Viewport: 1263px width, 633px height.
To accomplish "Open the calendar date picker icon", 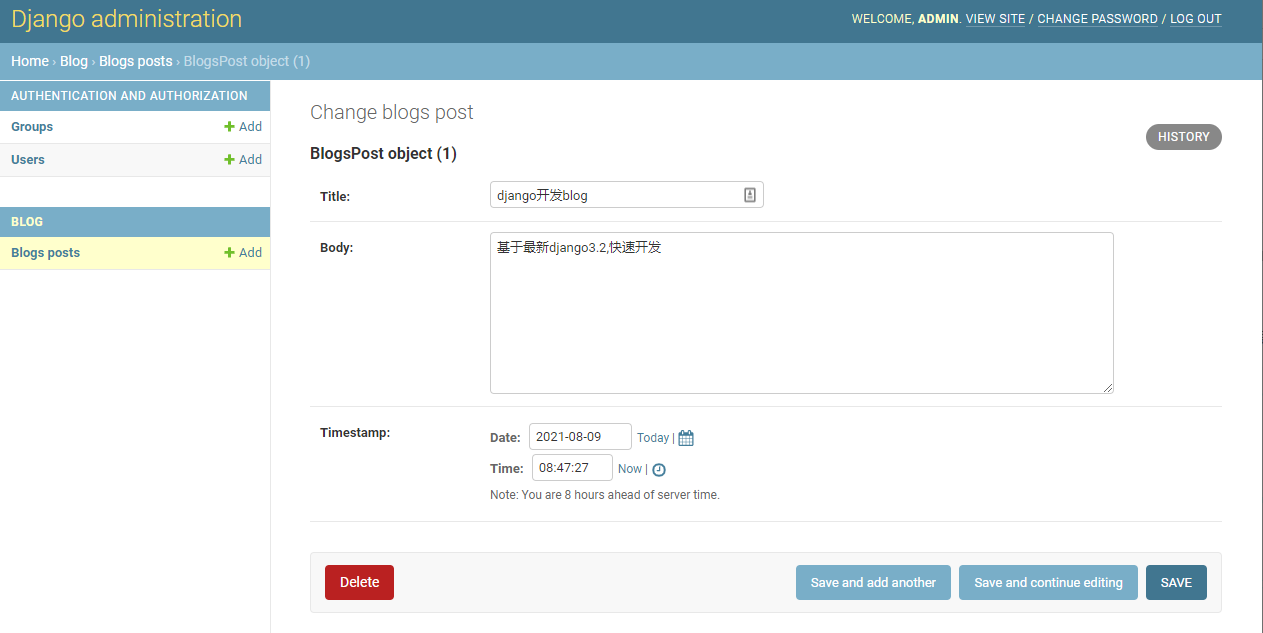I will 686,438.
